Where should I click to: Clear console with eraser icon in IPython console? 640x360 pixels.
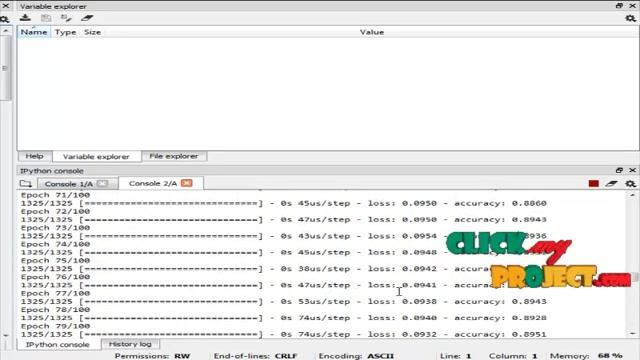tap(611, 184)
